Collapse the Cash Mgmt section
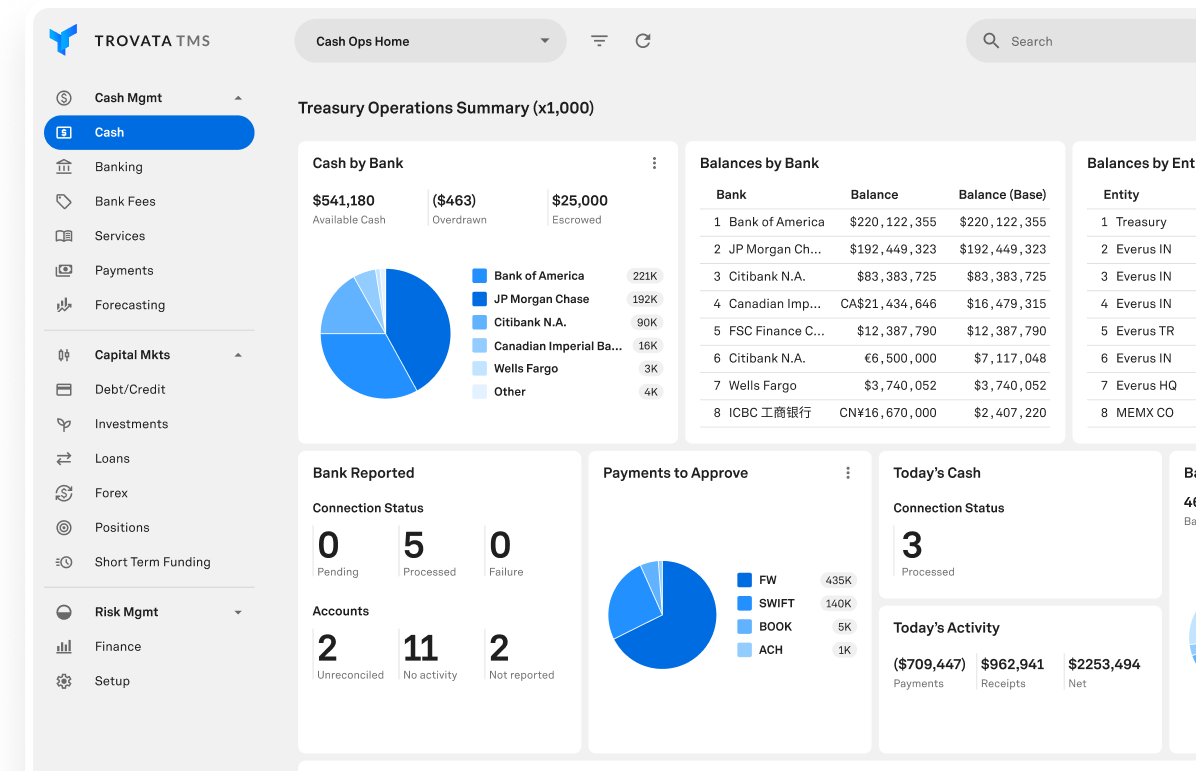This screenshot has height=771, width=1196. tap(238, 98)
